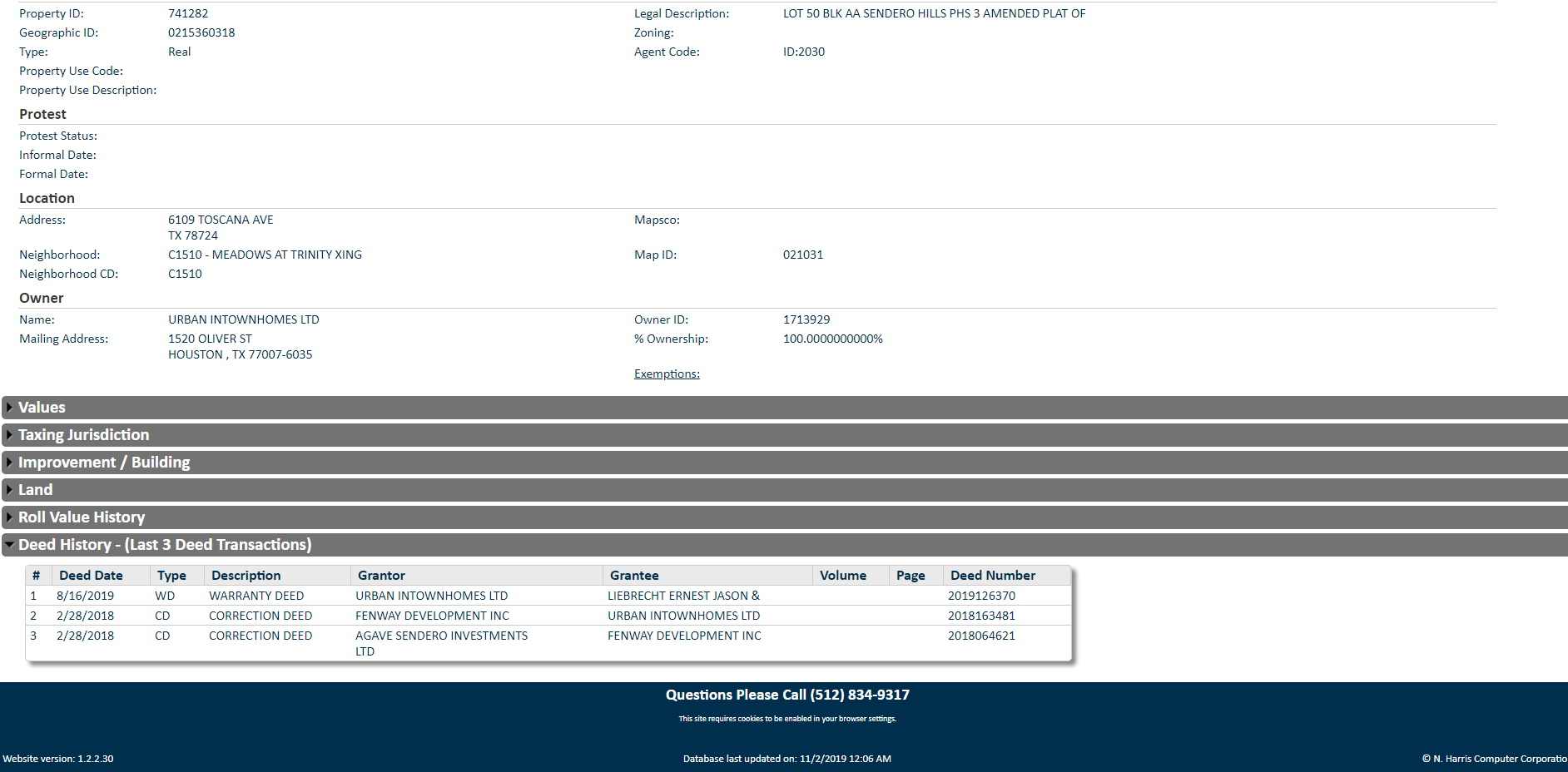
Task: Click Website version 1.2.2.30 text
Action: [x=58, y=759]
